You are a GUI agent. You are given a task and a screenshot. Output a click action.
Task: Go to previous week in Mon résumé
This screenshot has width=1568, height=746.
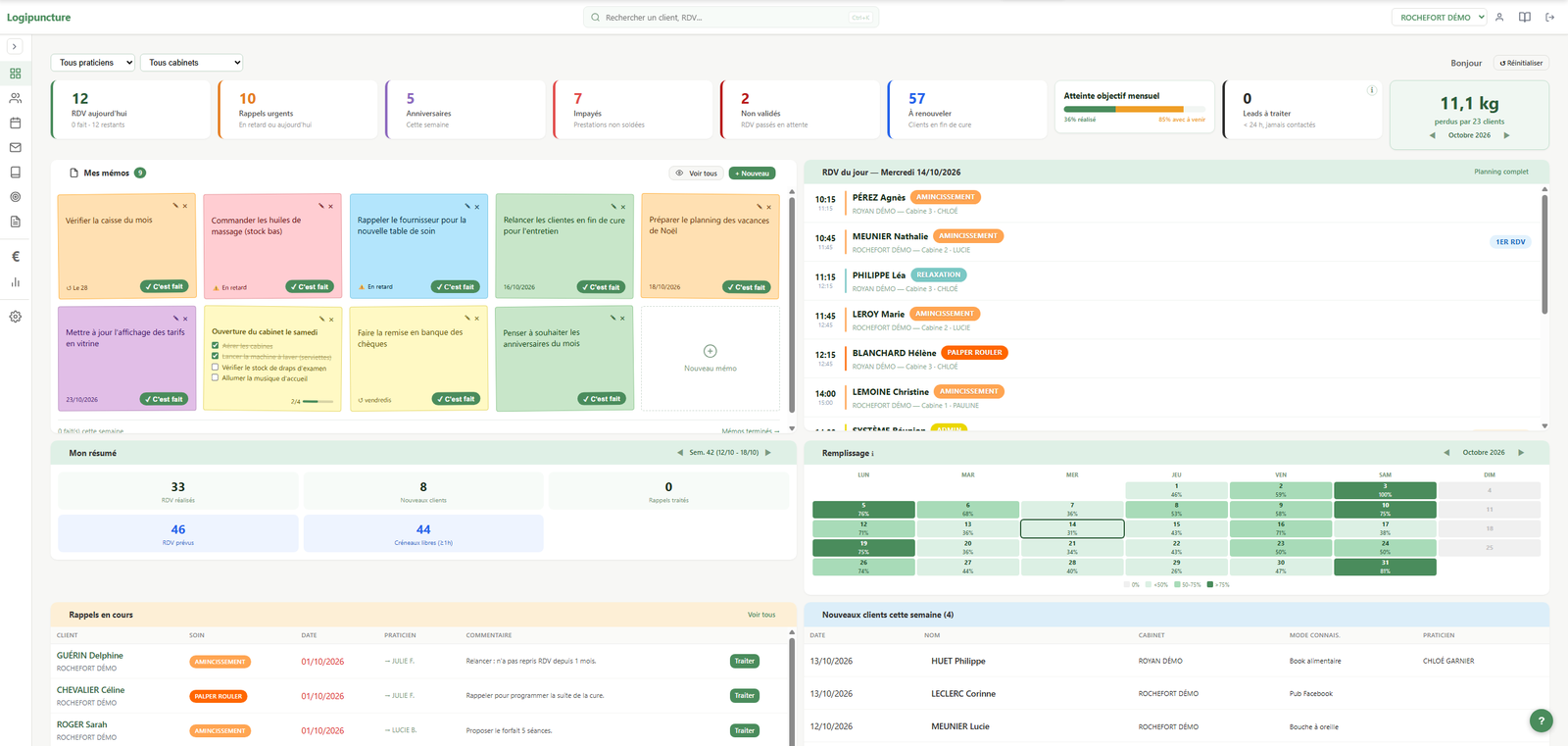[x=680, y=453]
